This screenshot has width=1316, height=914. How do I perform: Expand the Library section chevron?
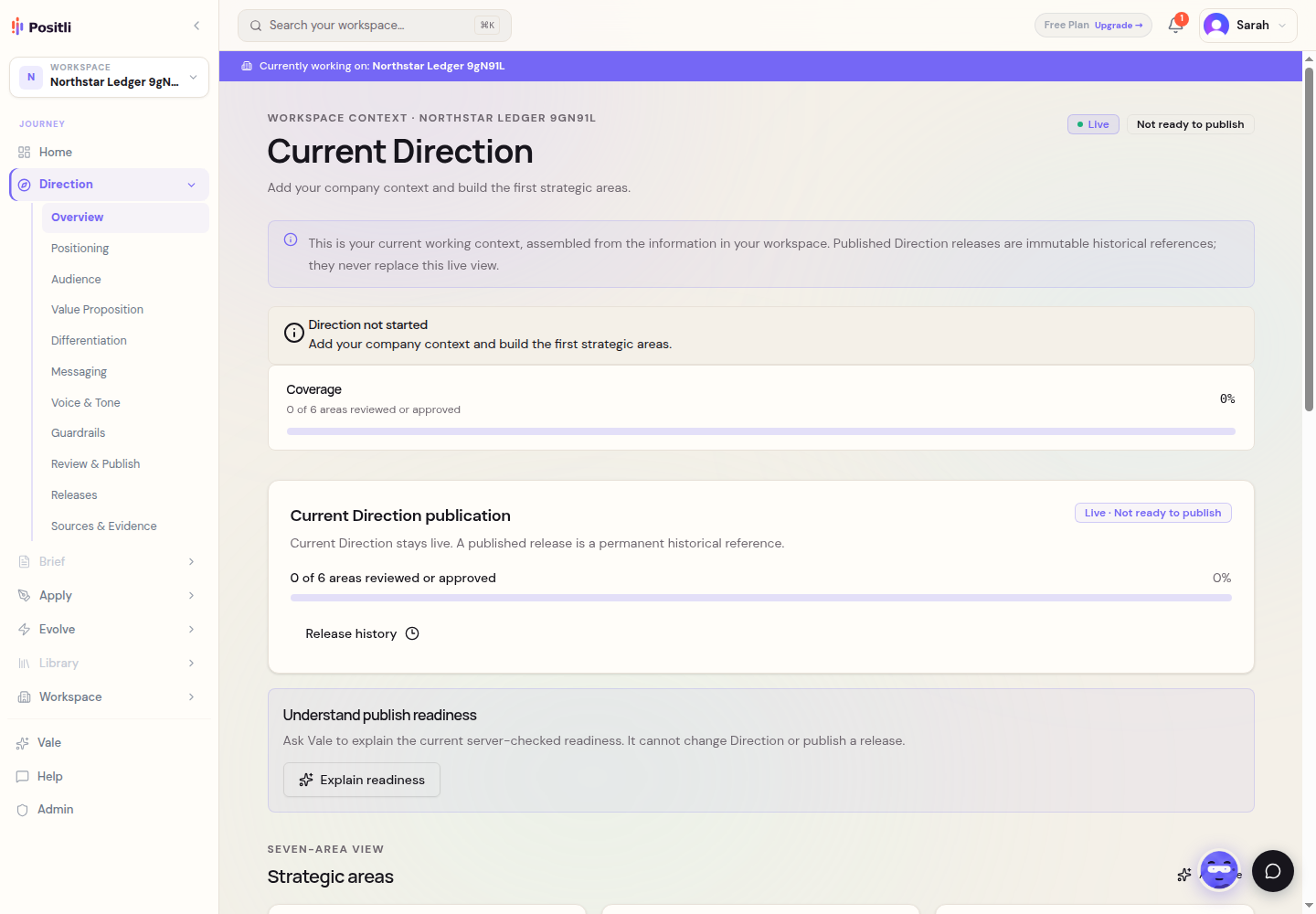(x=192, y=663)
